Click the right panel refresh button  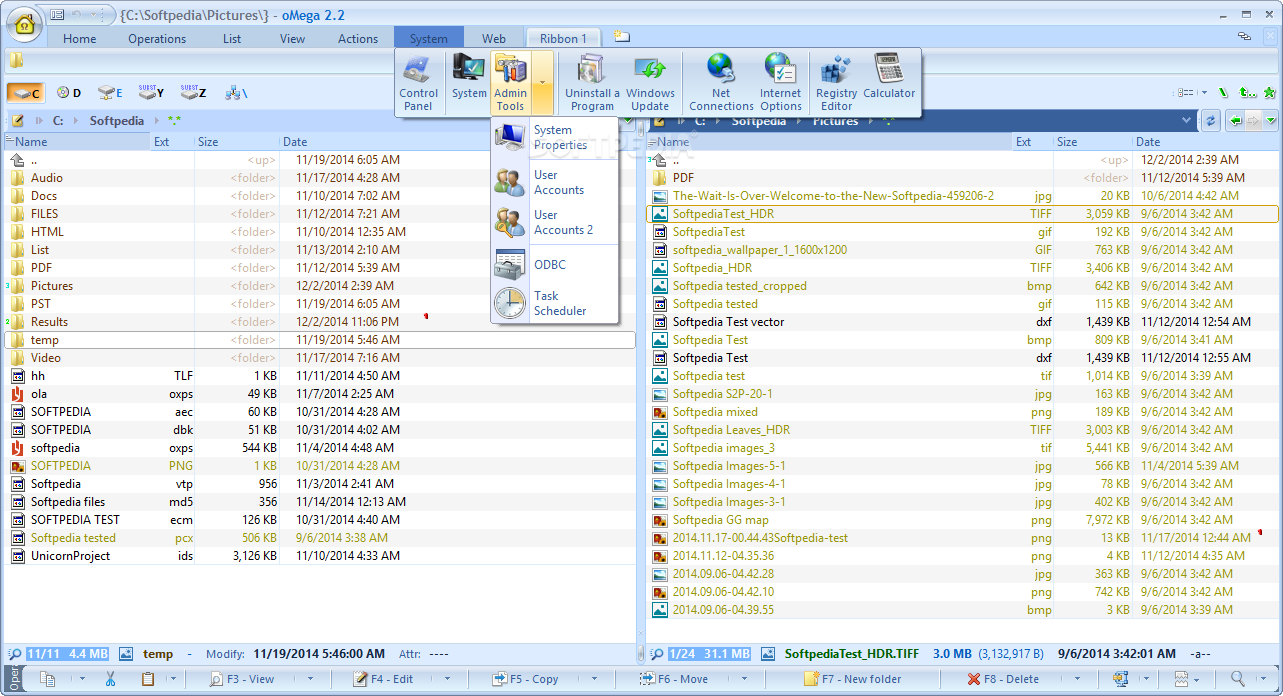pos(1211,120)
